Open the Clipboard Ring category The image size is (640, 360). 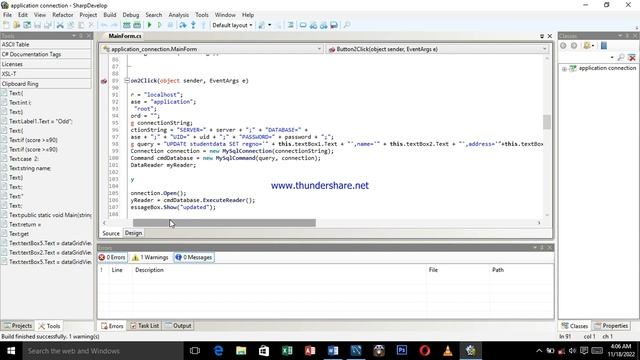click(46, 84)
